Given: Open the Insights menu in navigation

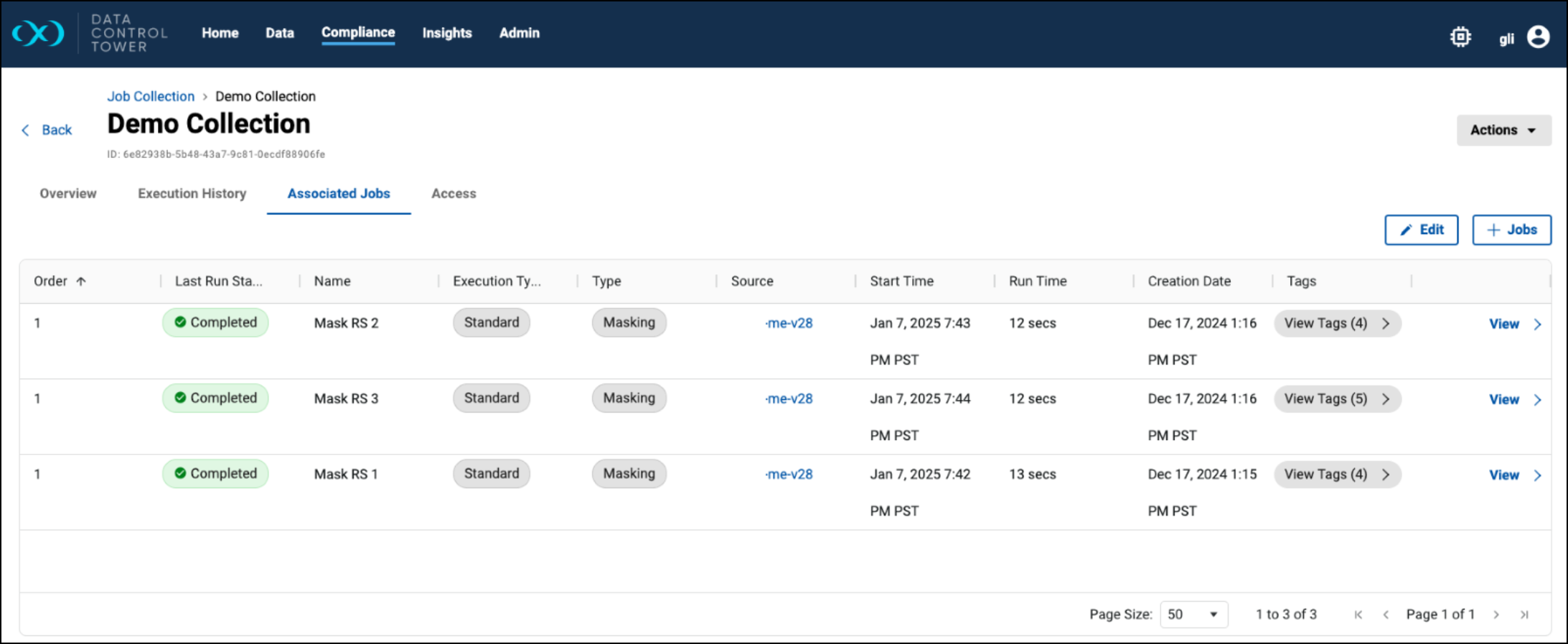Looking at the screenshot, I should pos(446,33).
